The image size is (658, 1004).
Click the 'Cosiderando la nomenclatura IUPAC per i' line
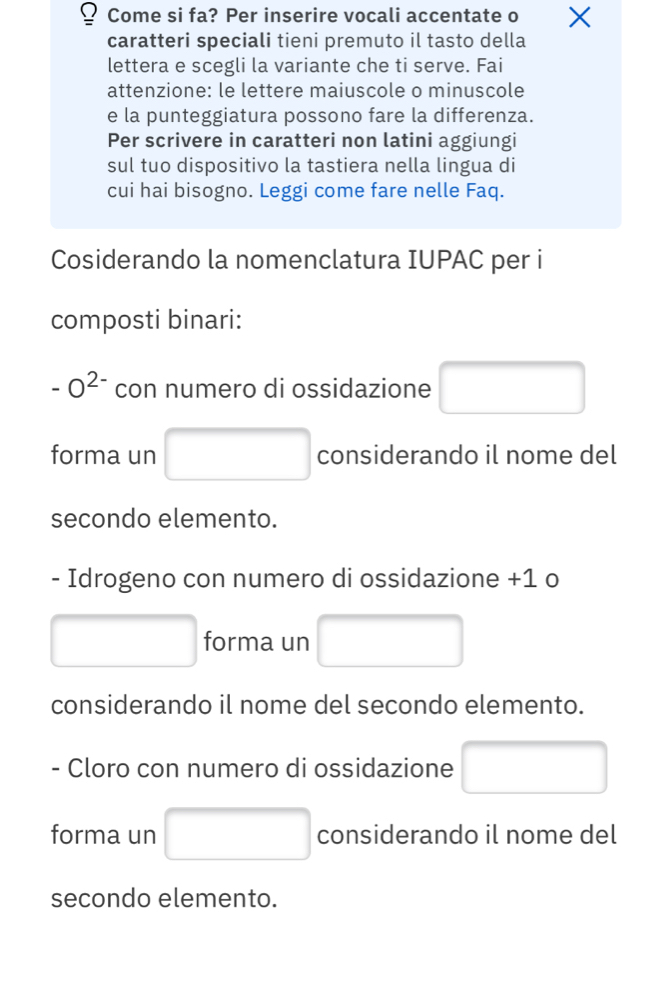point(297,260)
